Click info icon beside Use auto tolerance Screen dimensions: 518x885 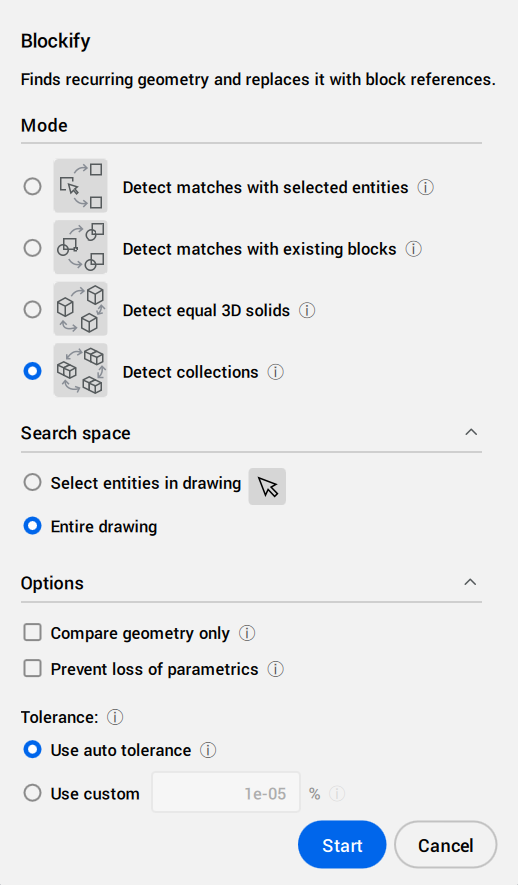coord(208,750)
